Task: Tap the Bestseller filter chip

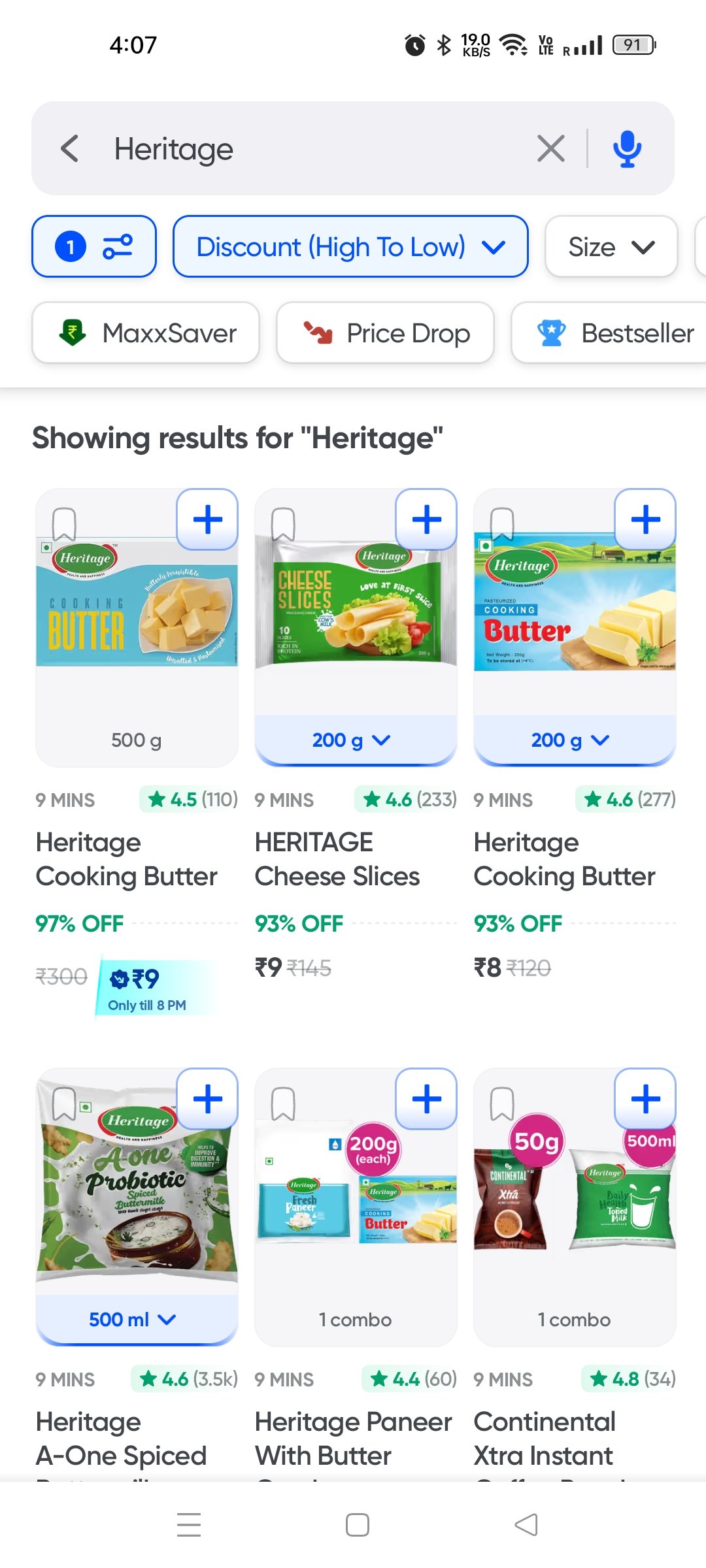Action: (614, 333)
